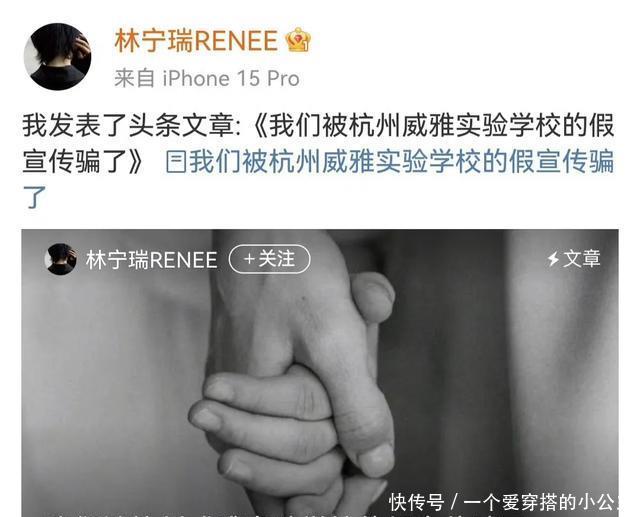Click the wrapped blue 了 on the third line

click(34, 197)
